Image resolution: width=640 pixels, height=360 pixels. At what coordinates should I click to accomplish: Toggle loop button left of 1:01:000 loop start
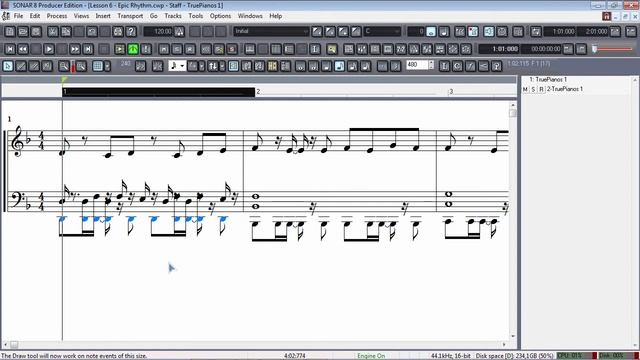(x=536, y=31)
